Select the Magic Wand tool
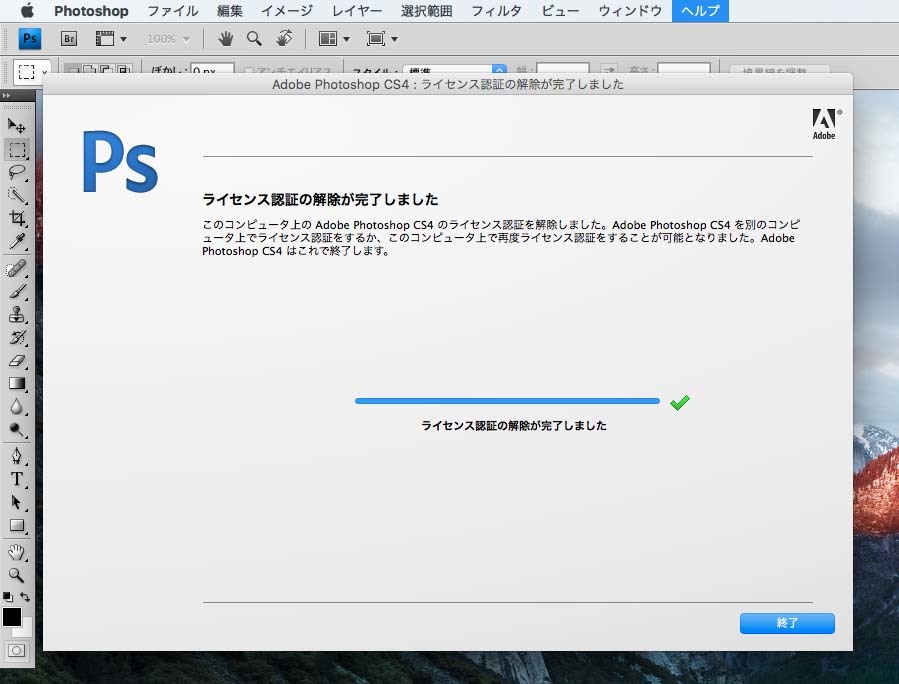This screenshot has width=899, height=684. point(16,195)
